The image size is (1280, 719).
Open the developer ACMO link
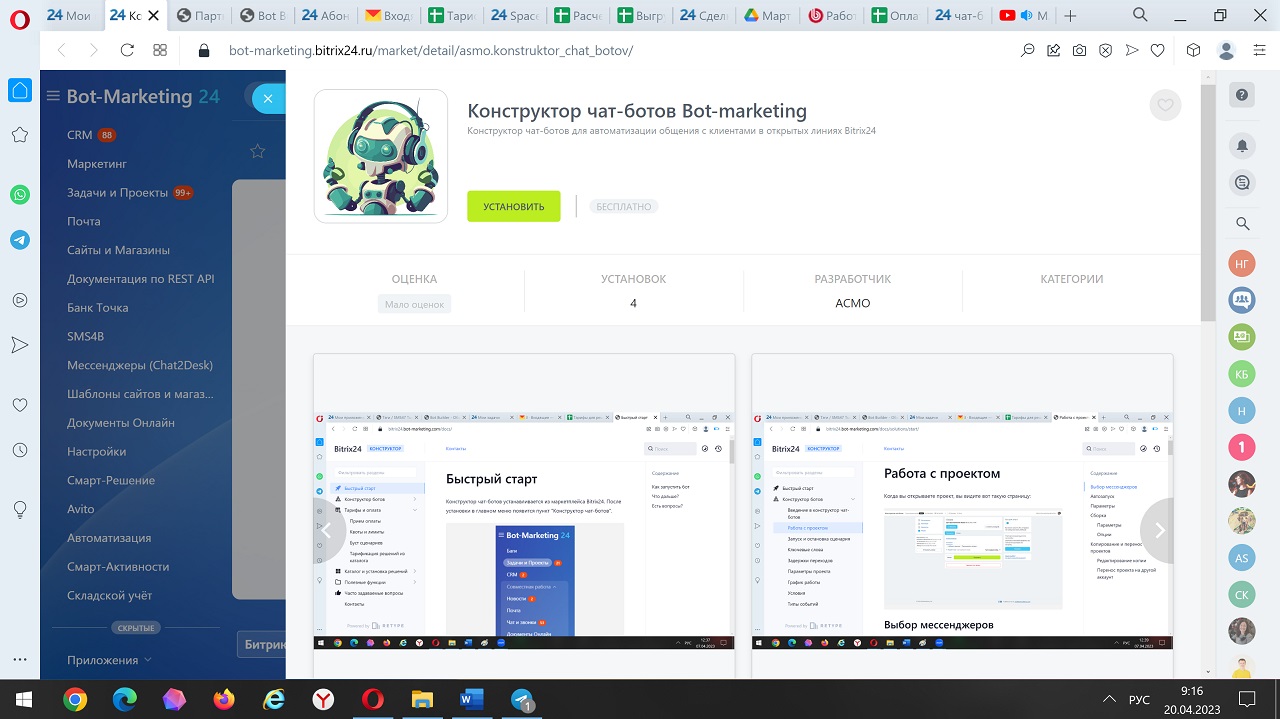853,303
